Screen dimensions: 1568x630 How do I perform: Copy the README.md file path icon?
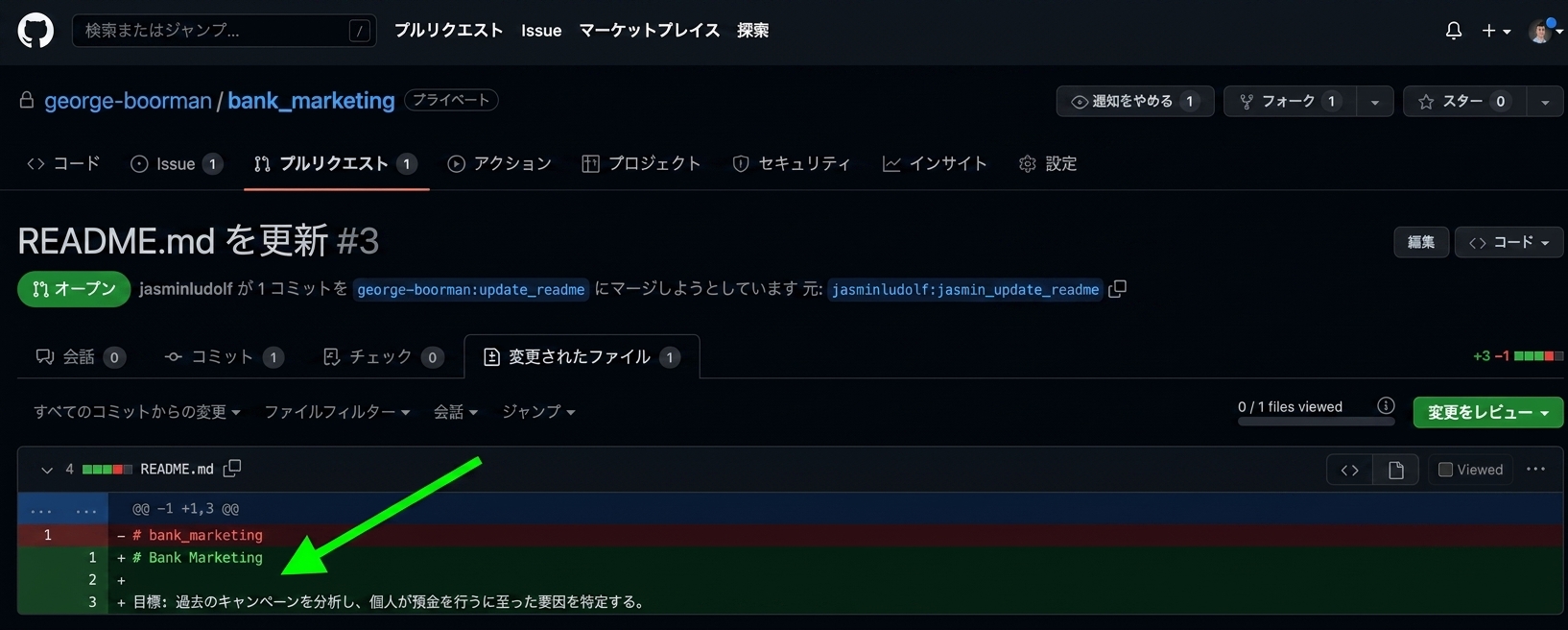pyautogui.click(x=232, y=469)
